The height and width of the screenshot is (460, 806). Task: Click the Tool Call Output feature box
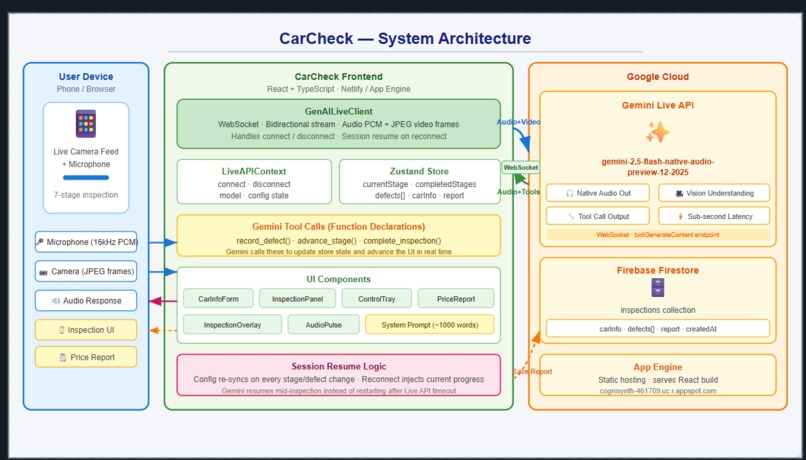point(598,216)
